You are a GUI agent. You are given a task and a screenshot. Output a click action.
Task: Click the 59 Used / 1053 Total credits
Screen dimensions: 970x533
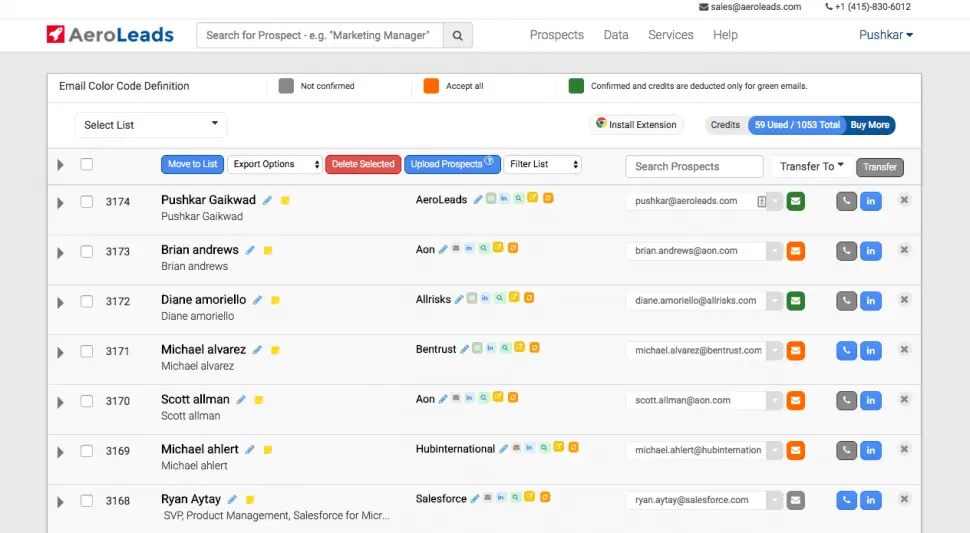[797, 125]
